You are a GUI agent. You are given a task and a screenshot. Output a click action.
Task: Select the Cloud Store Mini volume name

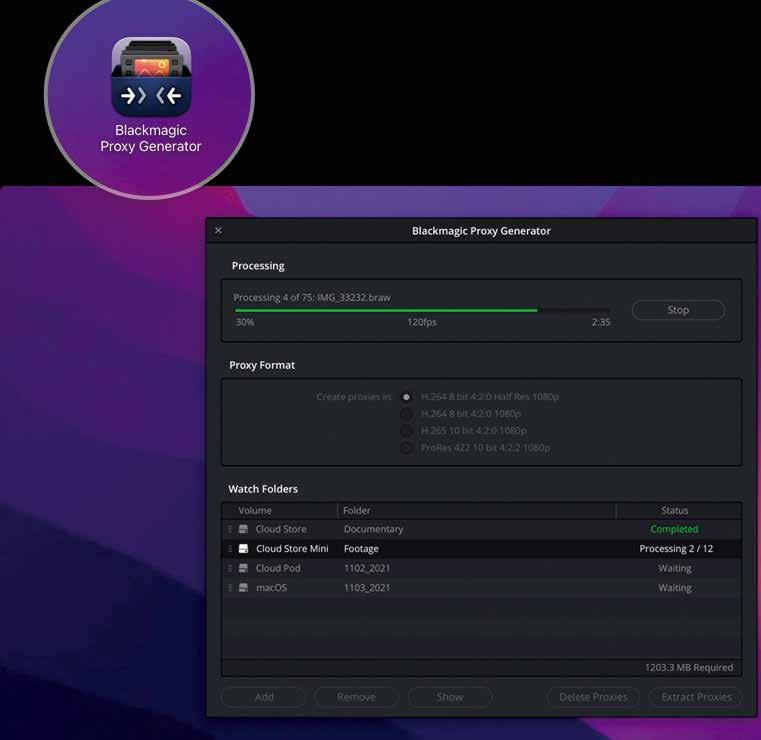pyautogui.click(x=292, y=548)
